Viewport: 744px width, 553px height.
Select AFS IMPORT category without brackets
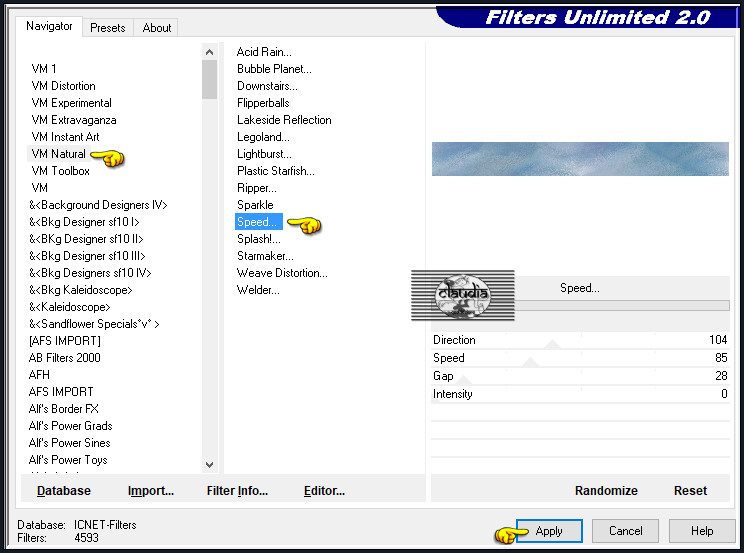[61, 392]
